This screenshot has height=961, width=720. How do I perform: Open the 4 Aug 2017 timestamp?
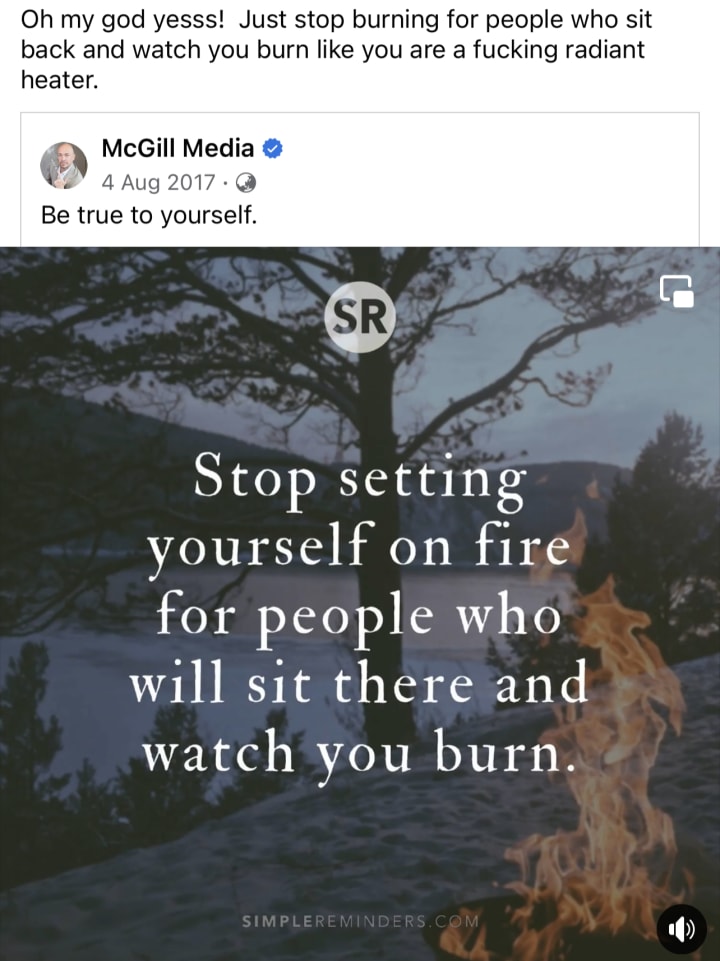(158, 183)
